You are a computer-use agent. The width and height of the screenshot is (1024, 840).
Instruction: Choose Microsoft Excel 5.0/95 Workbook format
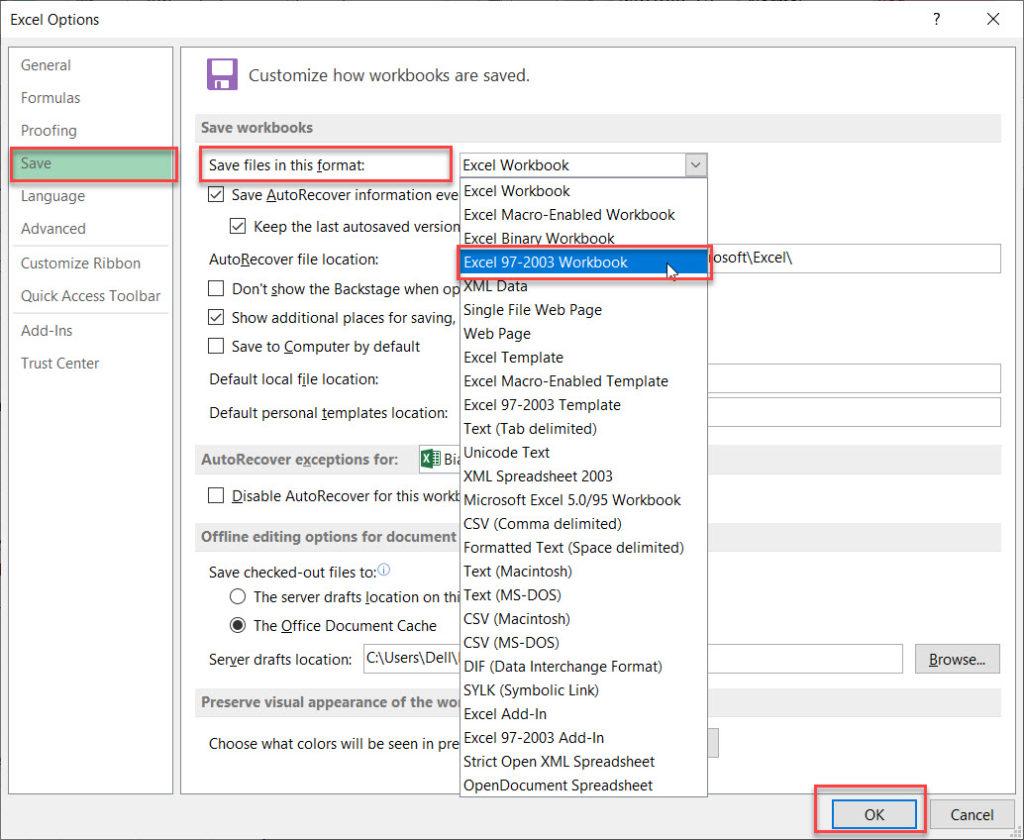pyautogui.click(x=584, y=500)
